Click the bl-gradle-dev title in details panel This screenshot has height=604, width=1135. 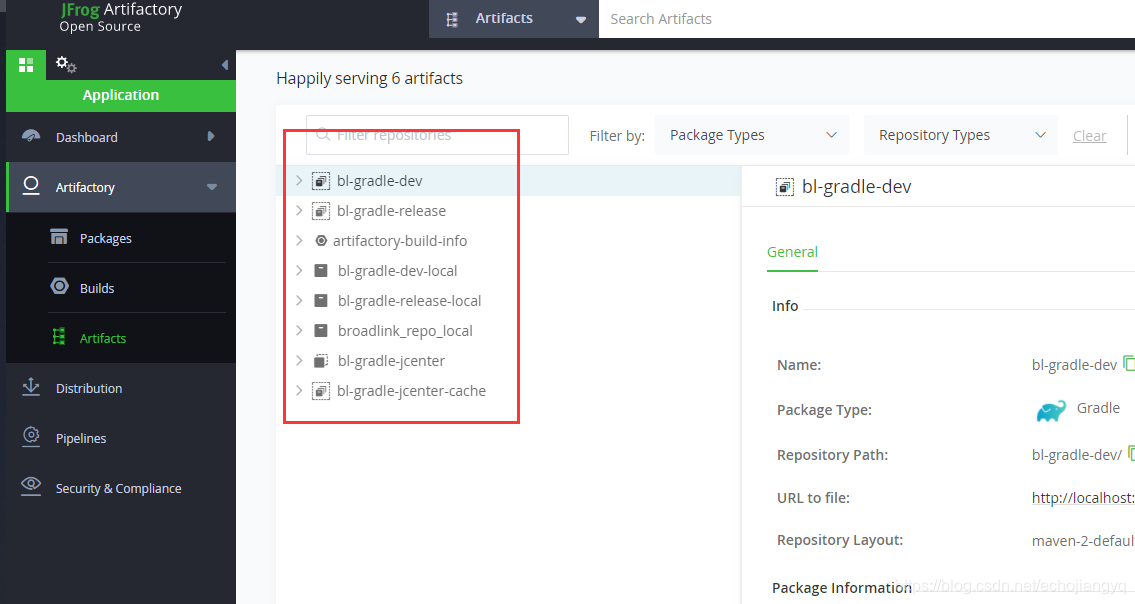click(856, 187)
